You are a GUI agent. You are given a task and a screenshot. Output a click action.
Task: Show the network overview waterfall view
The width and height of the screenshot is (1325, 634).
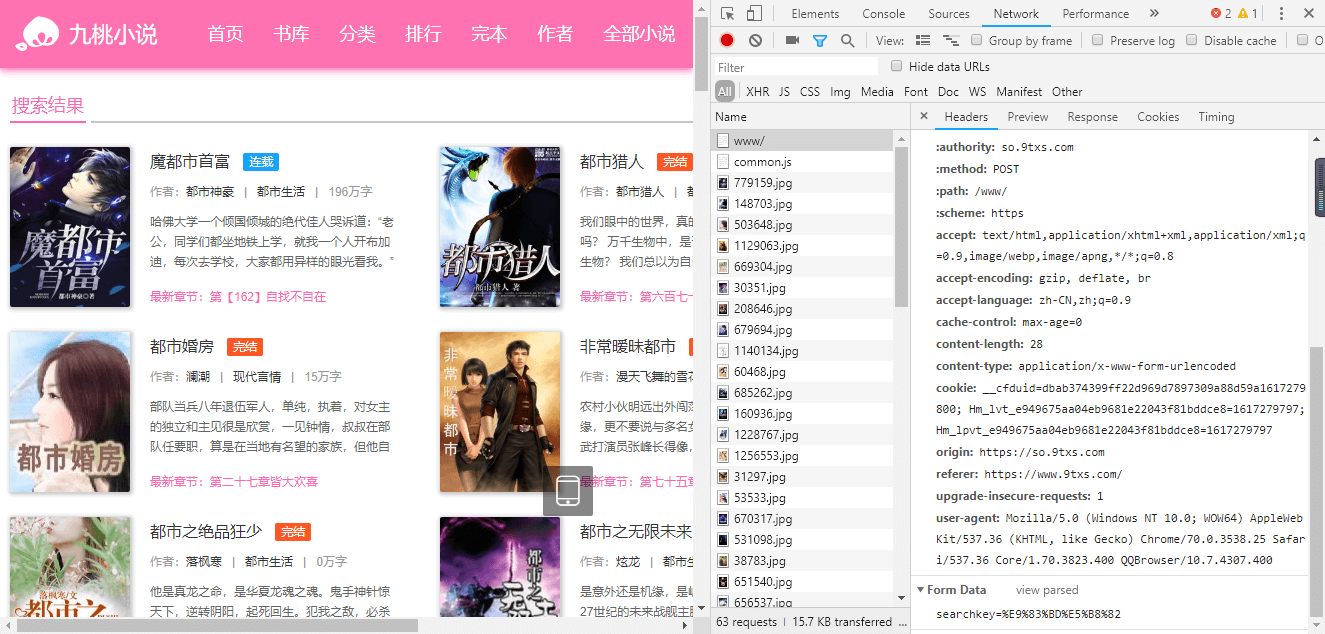(x=950, y=41)
